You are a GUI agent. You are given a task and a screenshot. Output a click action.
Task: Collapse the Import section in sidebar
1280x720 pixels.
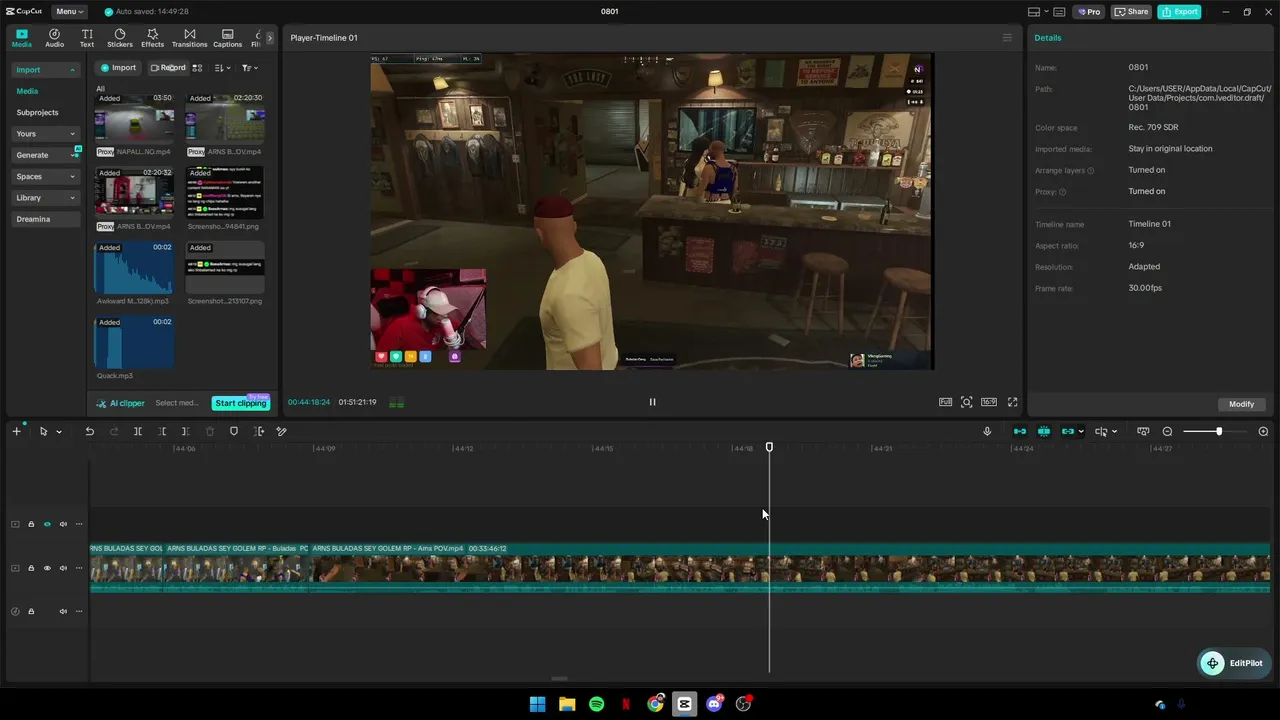(x=72, y=70)
